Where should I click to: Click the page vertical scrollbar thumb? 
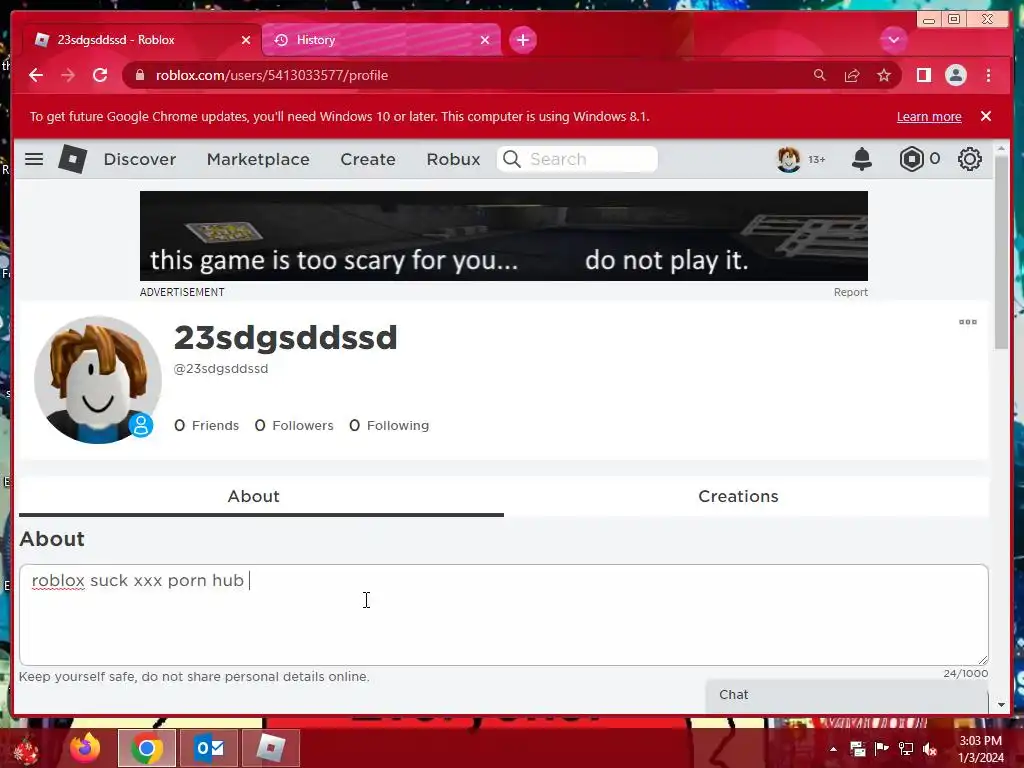pos(1001,253)
